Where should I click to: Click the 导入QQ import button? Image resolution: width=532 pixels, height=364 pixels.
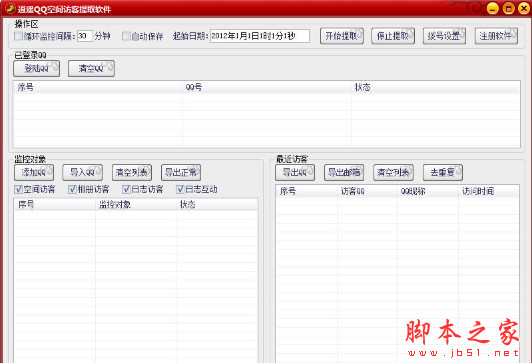(82, 172)
